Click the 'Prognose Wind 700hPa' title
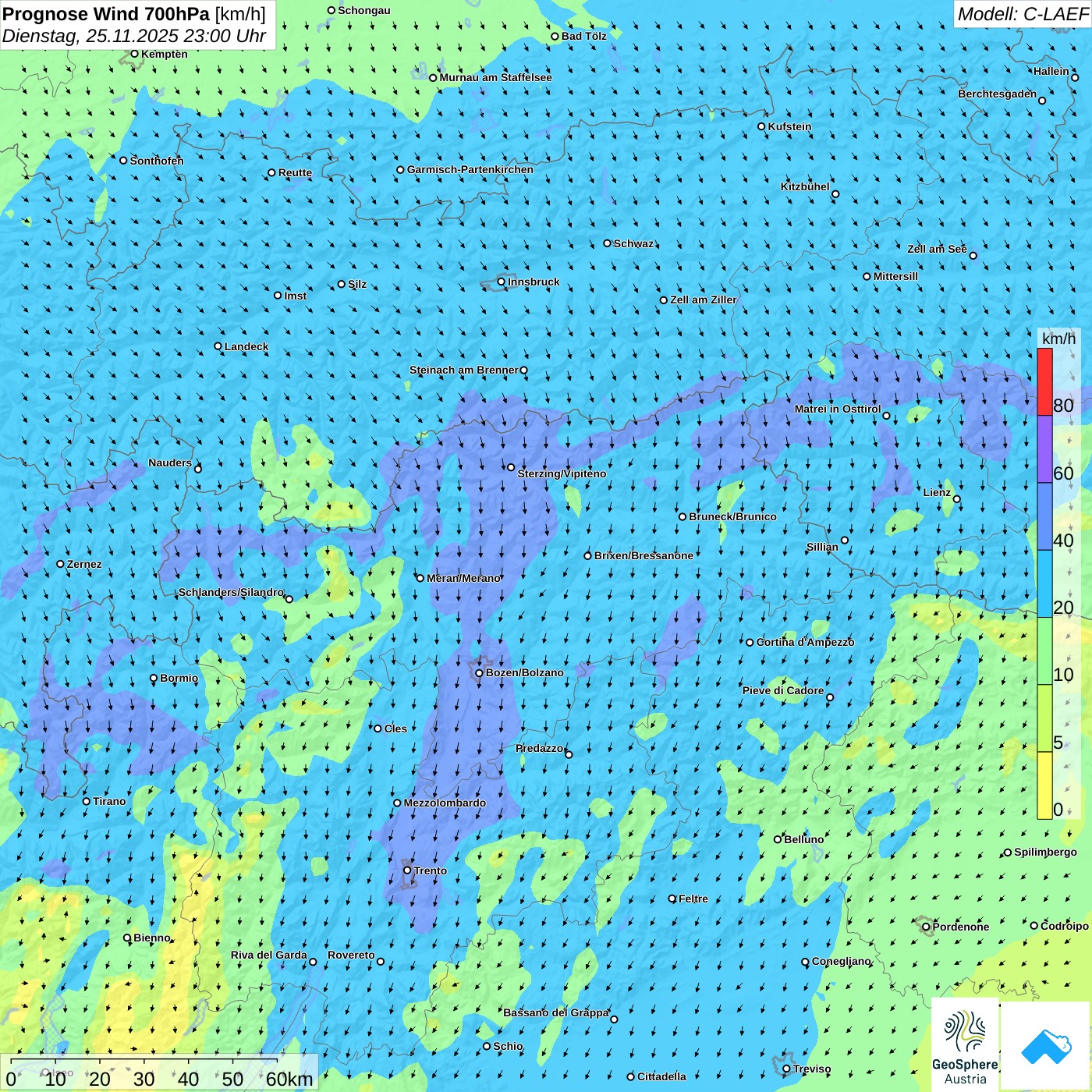The width and height of the screenshot is (1092, 1092). [x=106, y=14]
